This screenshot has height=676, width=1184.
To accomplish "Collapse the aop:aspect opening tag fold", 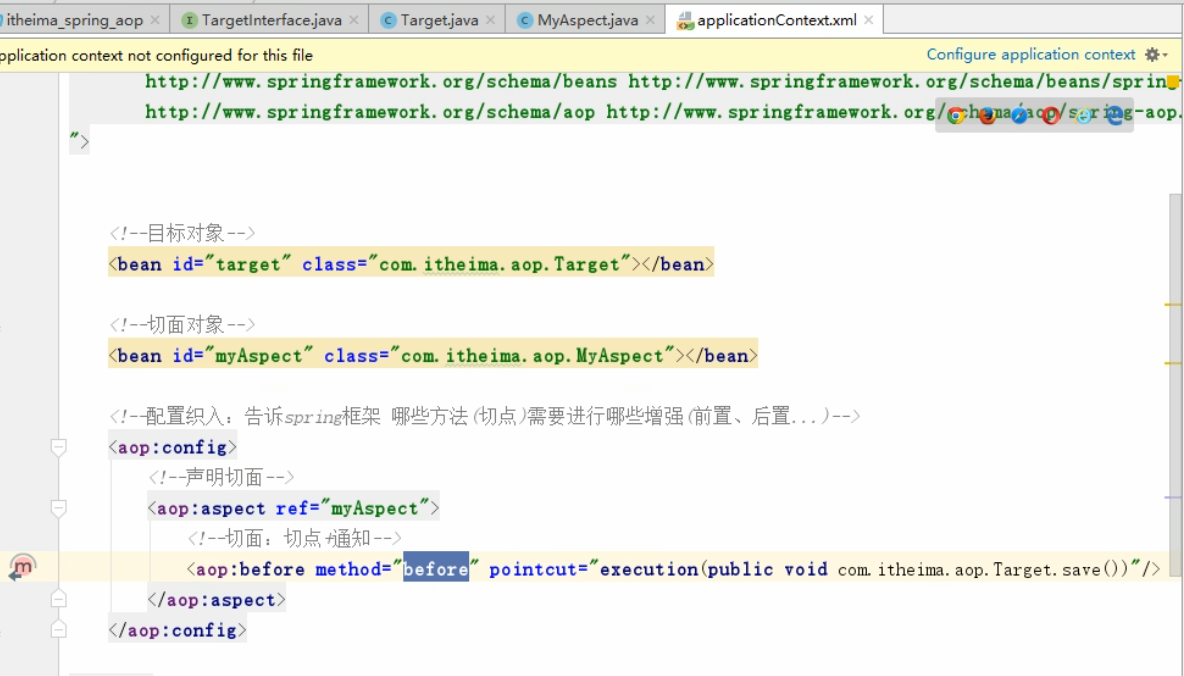I will [58, 508].
